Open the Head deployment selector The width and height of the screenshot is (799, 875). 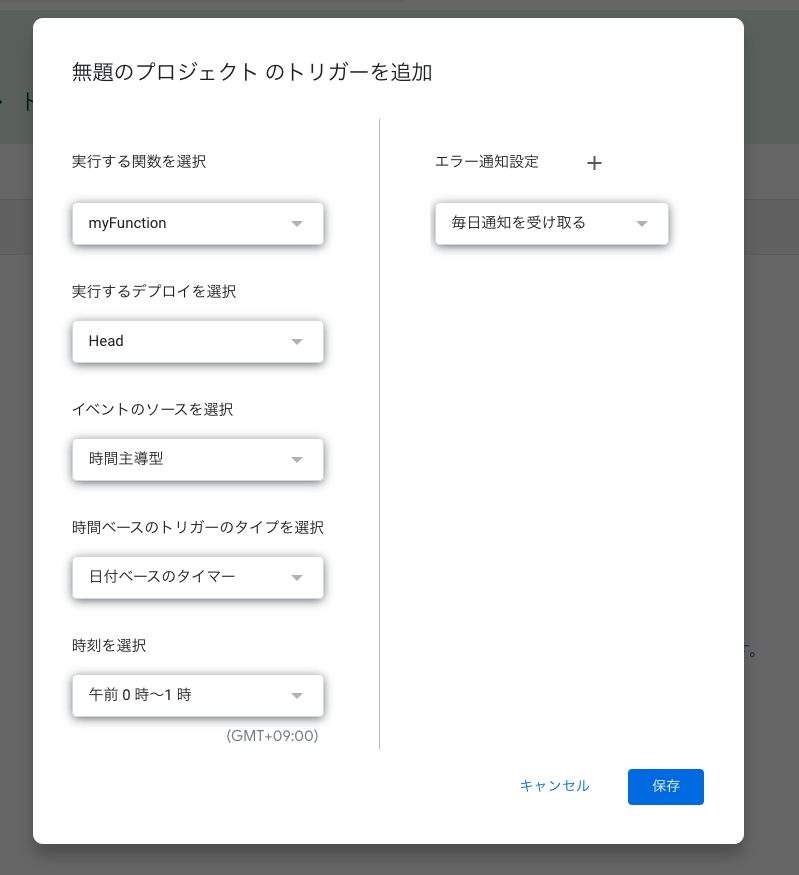point(197,341)
